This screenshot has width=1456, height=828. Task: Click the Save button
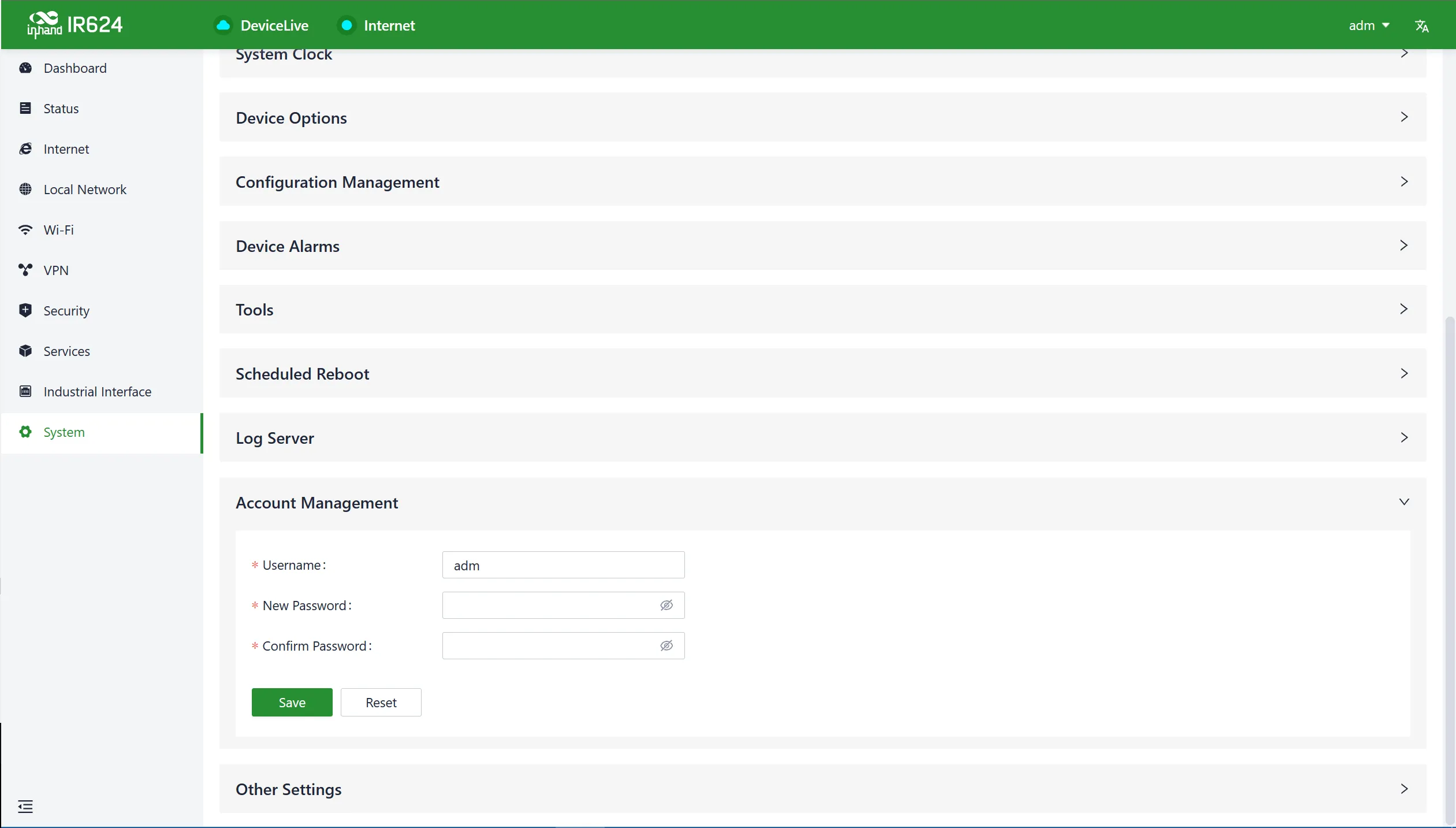click(x=292, y=702)
